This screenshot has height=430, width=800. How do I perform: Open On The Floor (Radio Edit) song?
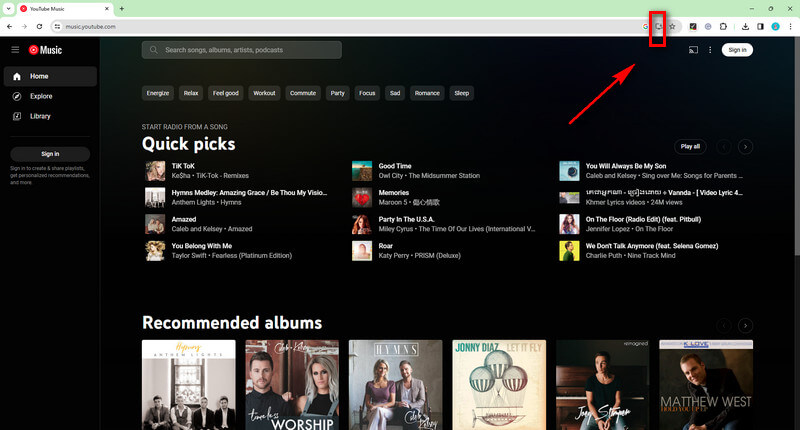[x=643, y=219]
